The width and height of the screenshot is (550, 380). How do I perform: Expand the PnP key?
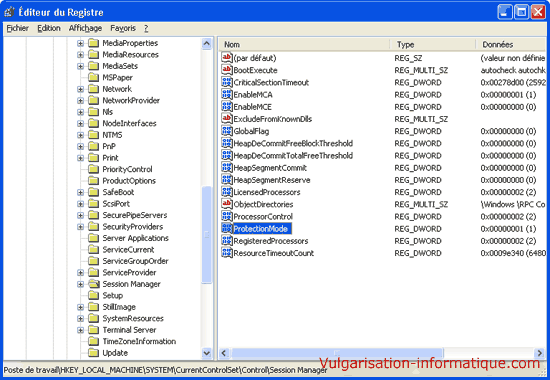pos(80,146)
